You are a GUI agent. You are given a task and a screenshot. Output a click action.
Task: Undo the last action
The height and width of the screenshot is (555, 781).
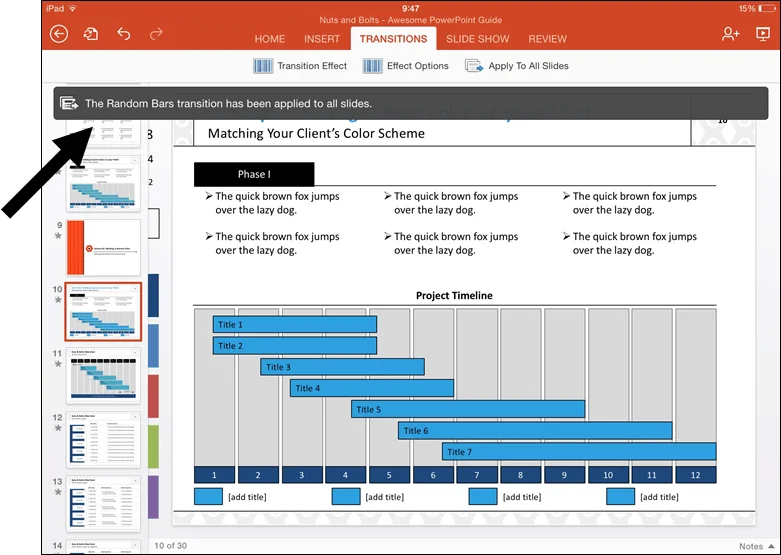pos(124,34)
